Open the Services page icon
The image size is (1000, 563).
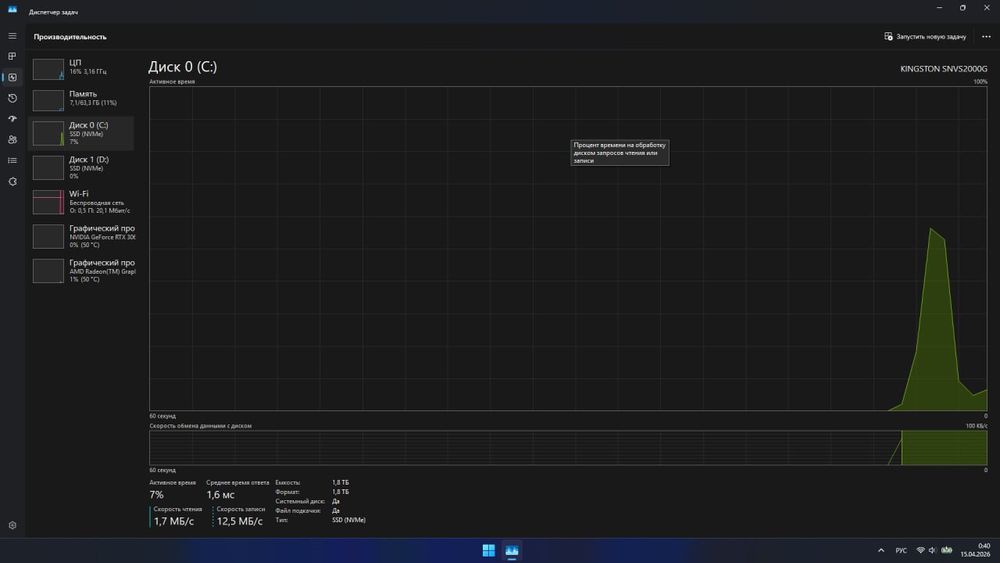click(x=12, y=182)
